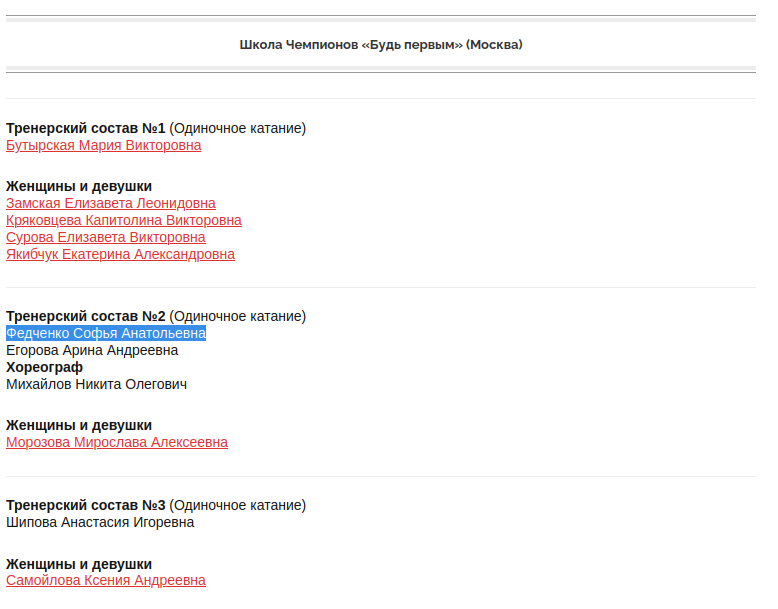Click (Одиночное катание) text beside состав №3
The image size is (778, 609).
click(x=238, y=505)
